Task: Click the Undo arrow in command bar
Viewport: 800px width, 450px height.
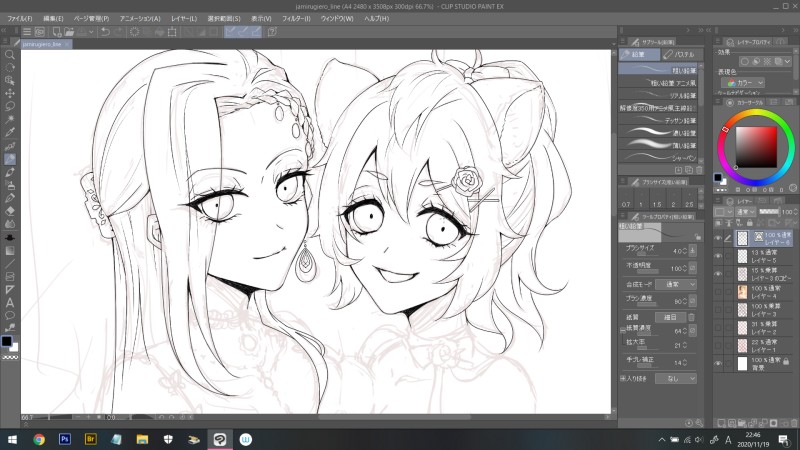Action: click(x=105, y=32)
